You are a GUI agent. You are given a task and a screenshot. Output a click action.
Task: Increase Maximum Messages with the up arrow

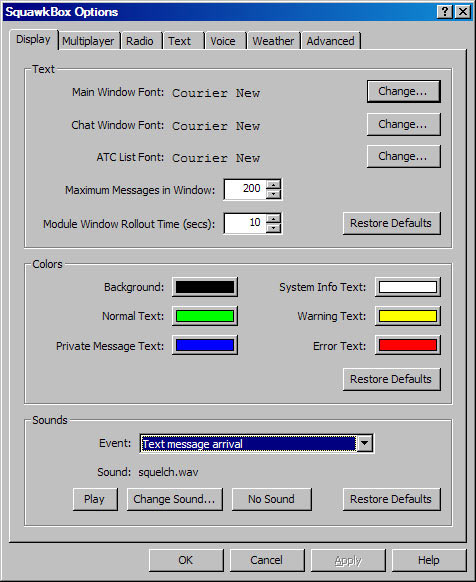(x=274, y=184)
